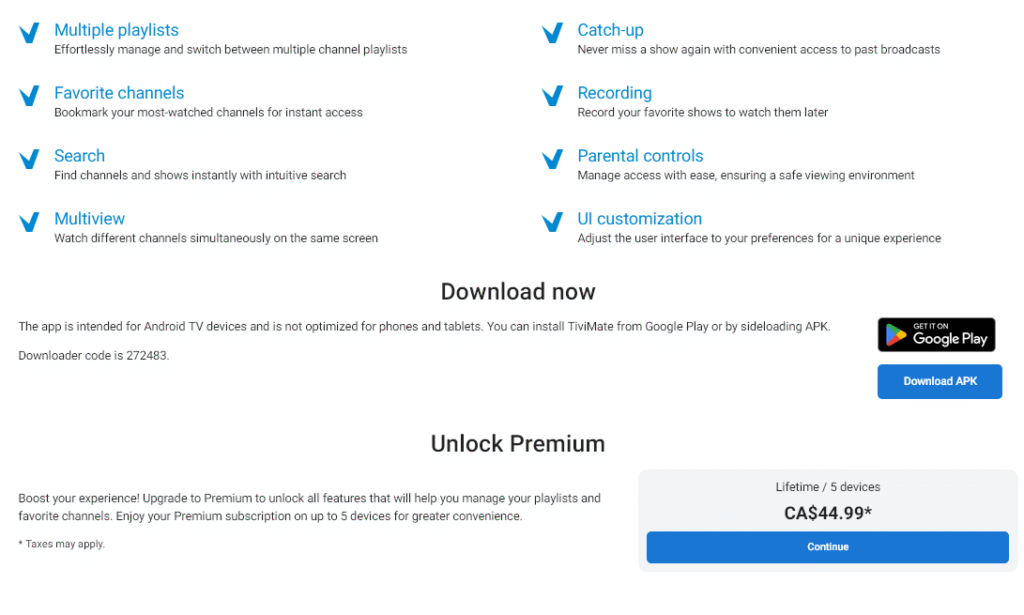
Task: Click the Downloader code 272483 text
Action: [93, 356]
